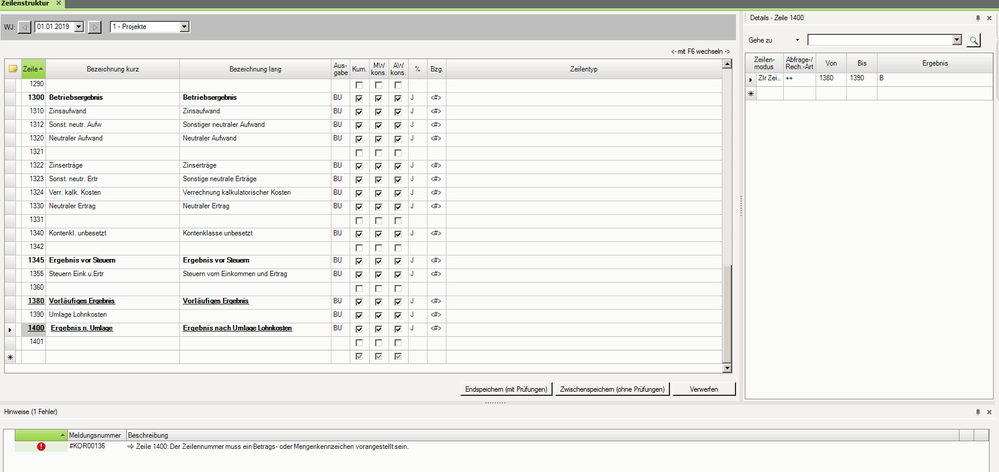Select 'Verrechnung kalkulatorischer Kosten' cell
This screenshot has width=999, height=472.
coord(255,194)
